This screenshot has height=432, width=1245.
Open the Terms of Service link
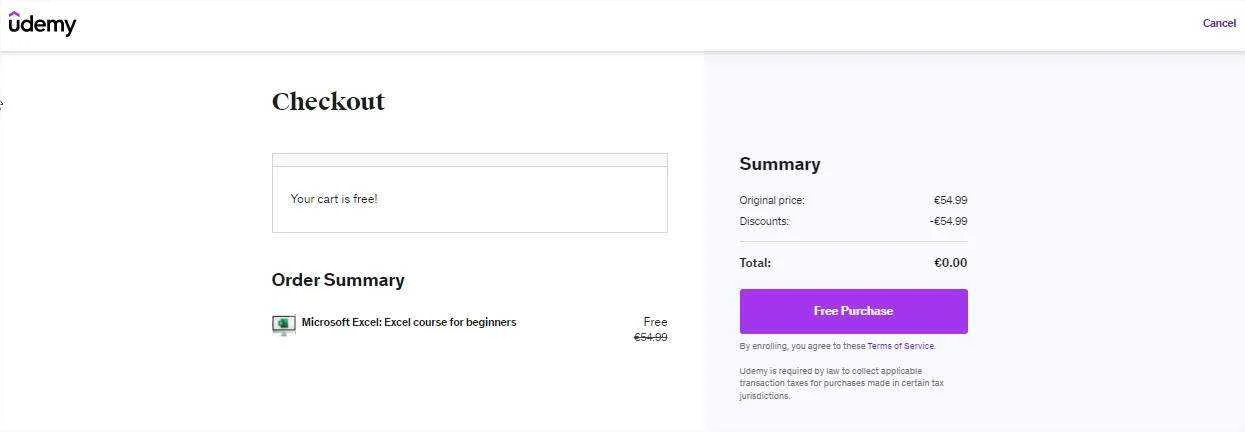coord(900,346)
